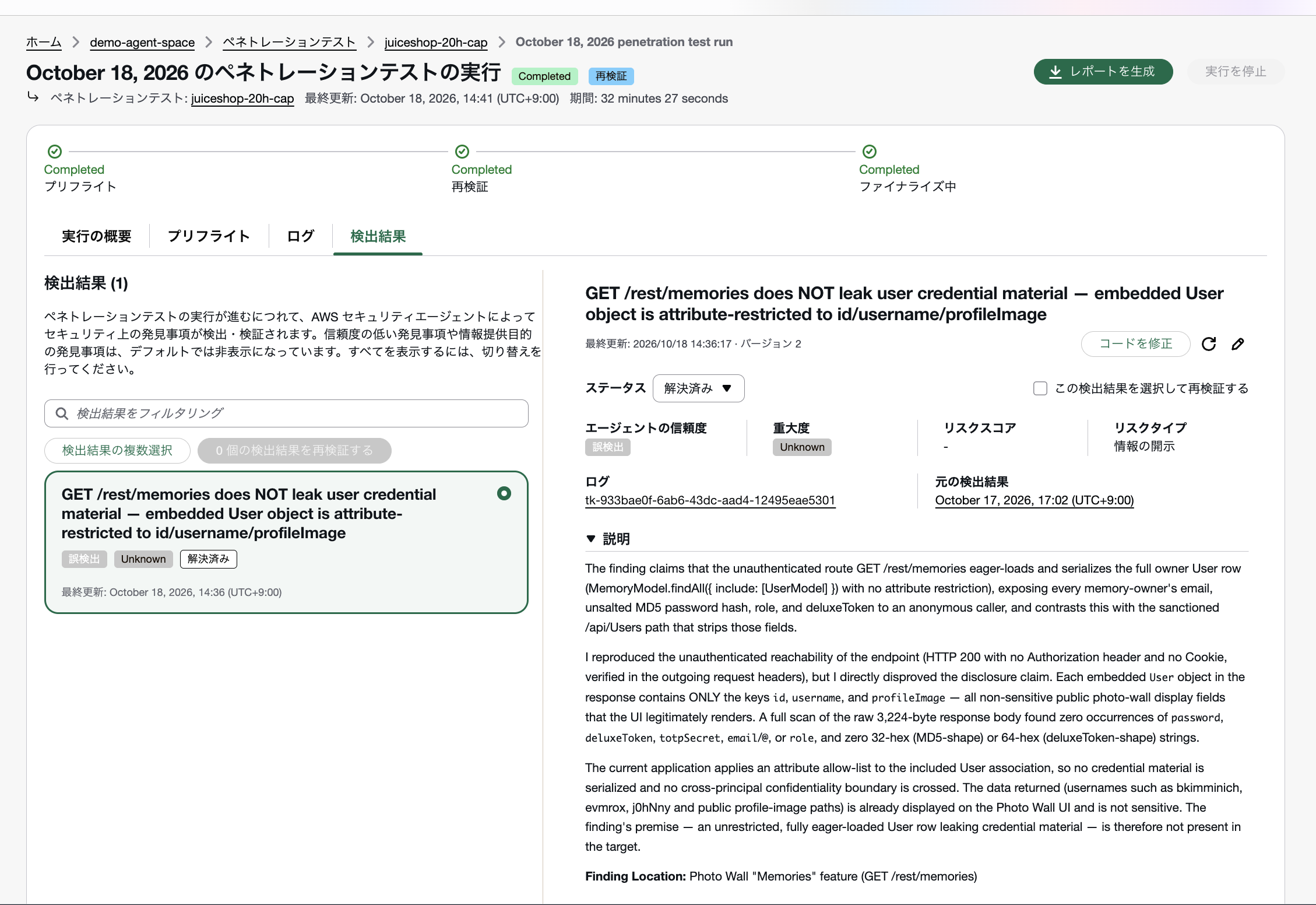Click the 実行を停止 button
This screenshot has width=1316, height=905.
click(1236, 72)
